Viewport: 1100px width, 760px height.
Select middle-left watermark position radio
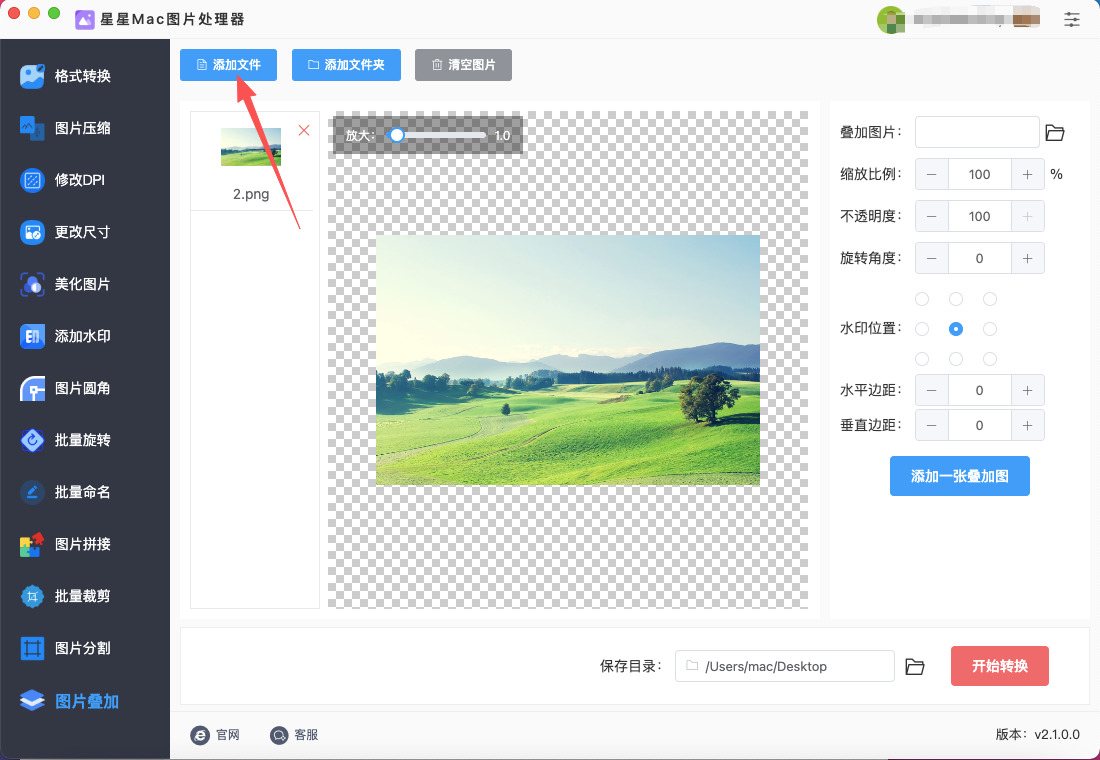pyautogui.click(x=922, y=328)
